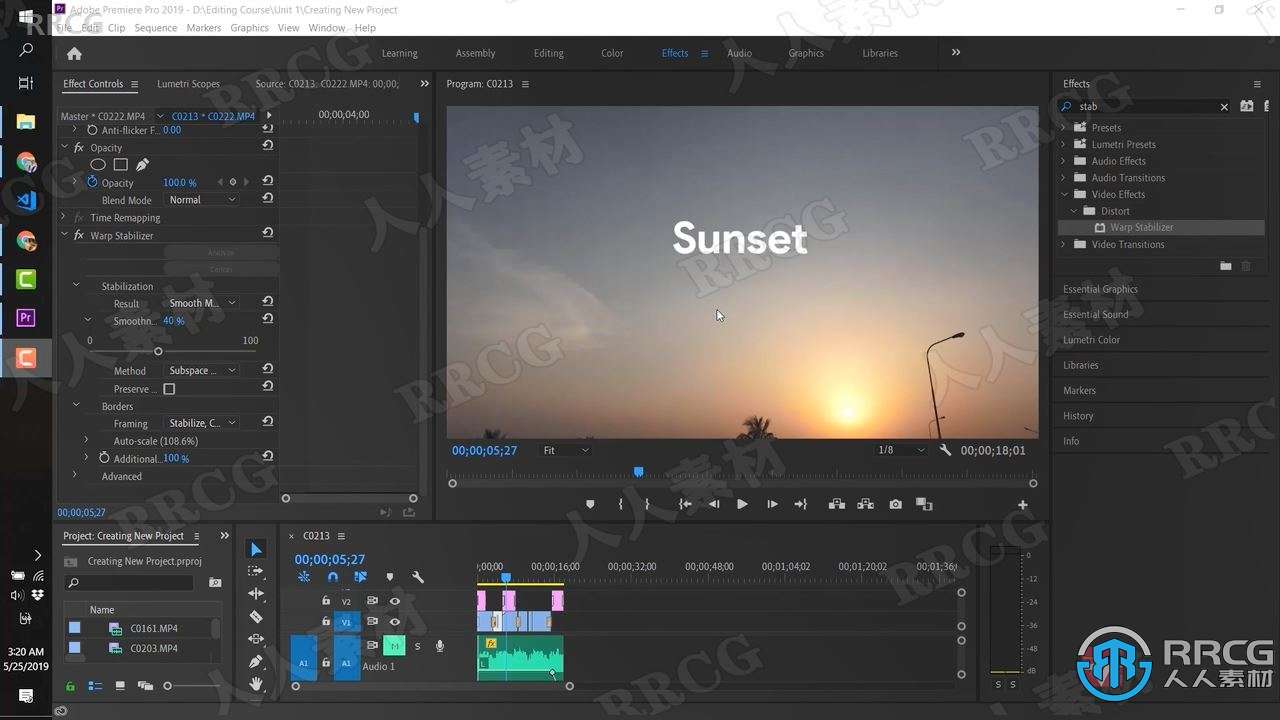The width and height of the screenshot is (1280, 720).
Task: Open Program monitor button editor plus
Action: (x=1022, y=505)
